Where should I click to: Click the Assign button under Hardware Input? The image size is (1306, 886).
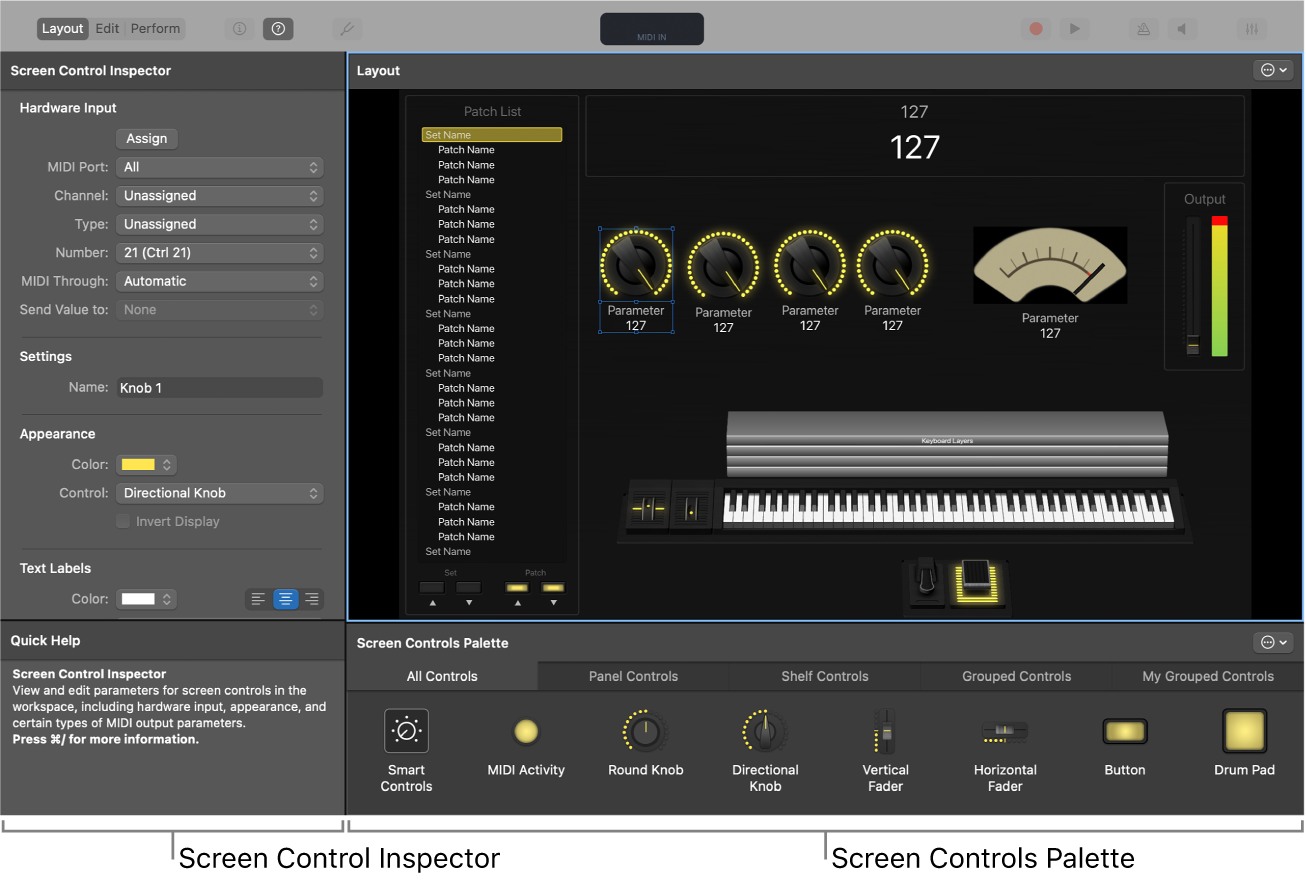click(146, 138)
